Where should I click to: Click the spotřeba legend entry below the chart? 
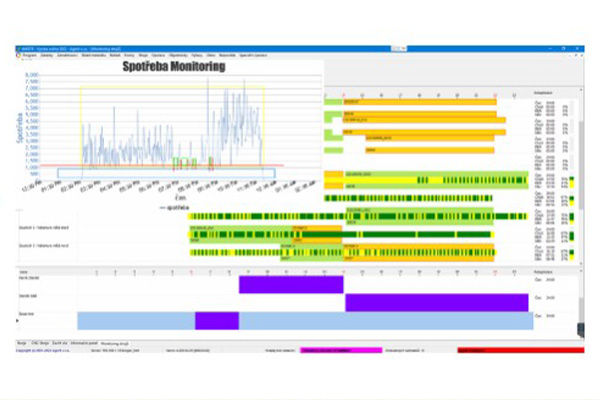coord(175,206)
